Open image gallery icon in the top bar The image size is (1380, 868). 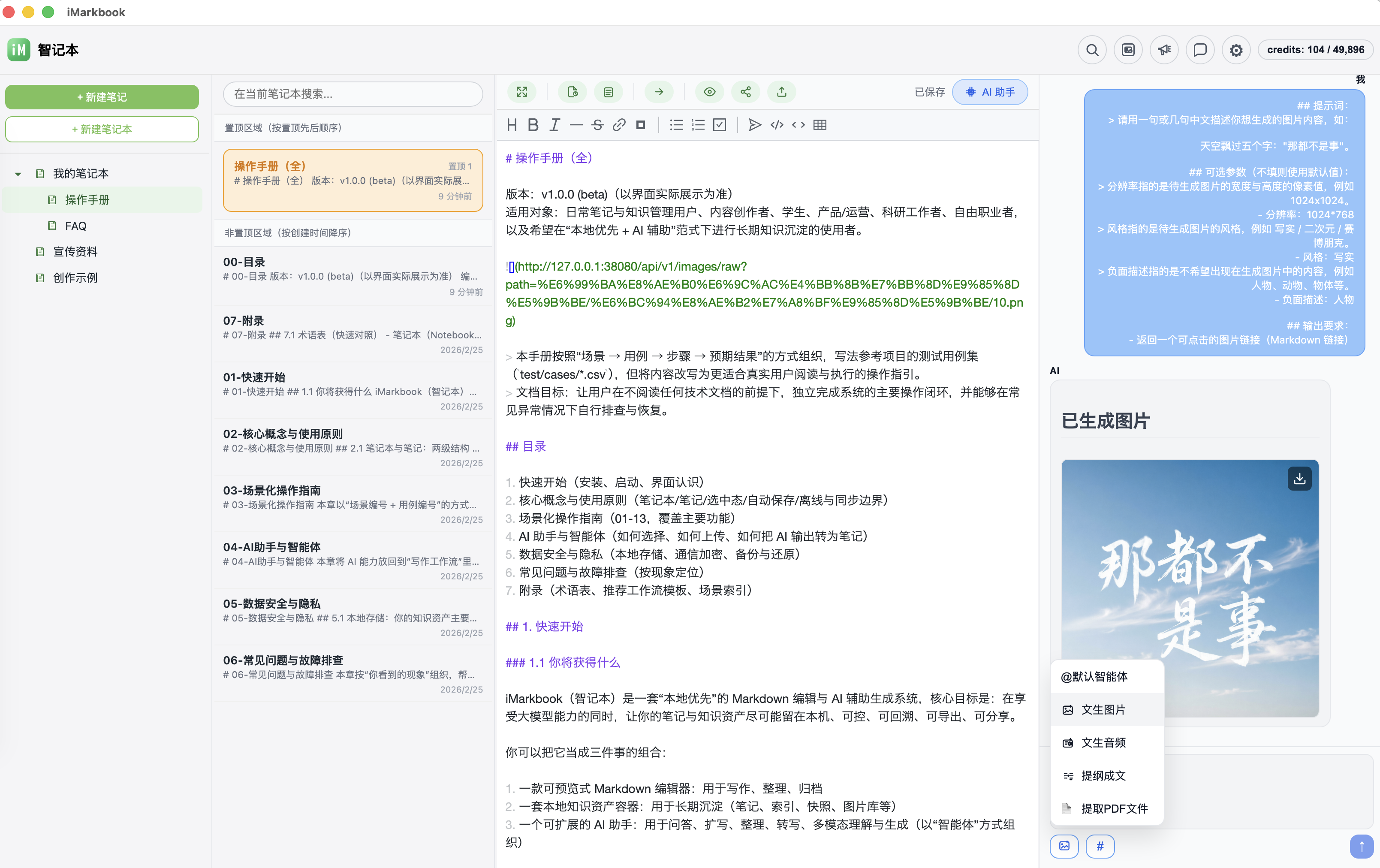(1128, 50)
